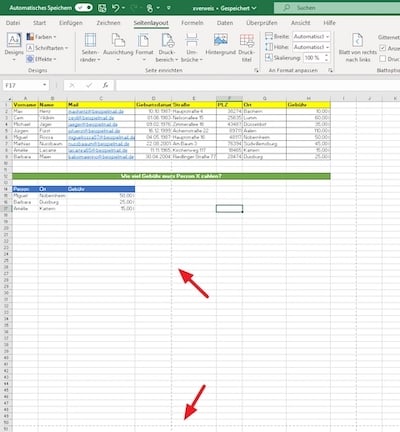Open the Effekte theme effects menu
The height and width of the screenshot is (432, 400).
[x=41, y=59]
